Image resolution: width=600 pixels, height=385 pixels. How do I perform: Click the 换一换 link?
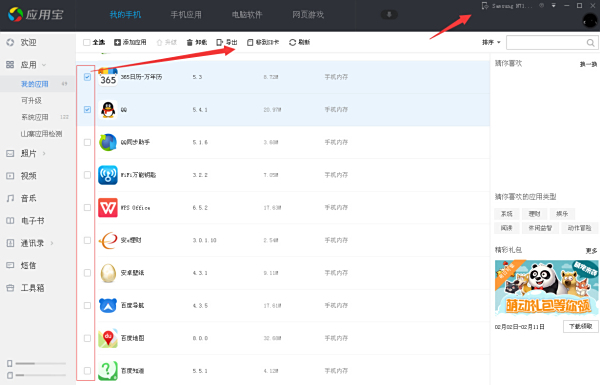588,64
